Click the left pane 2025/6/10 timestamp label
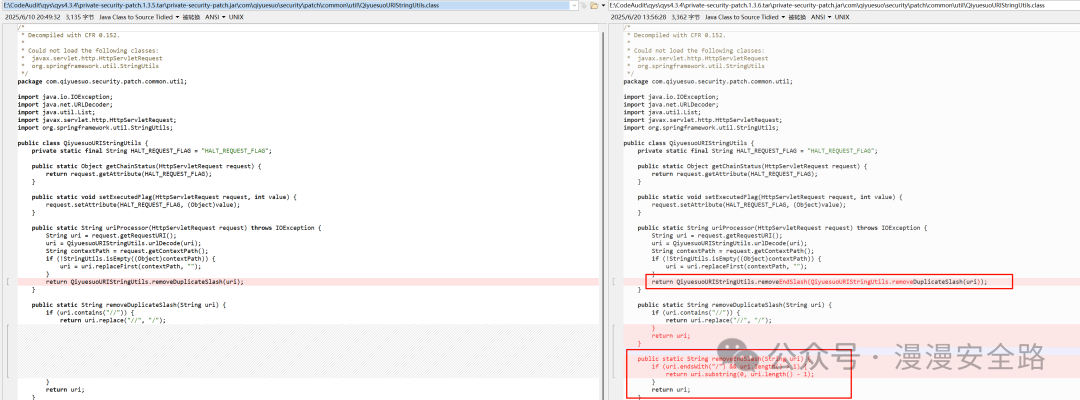The image size is (1080, 400). tap(31, 17)
